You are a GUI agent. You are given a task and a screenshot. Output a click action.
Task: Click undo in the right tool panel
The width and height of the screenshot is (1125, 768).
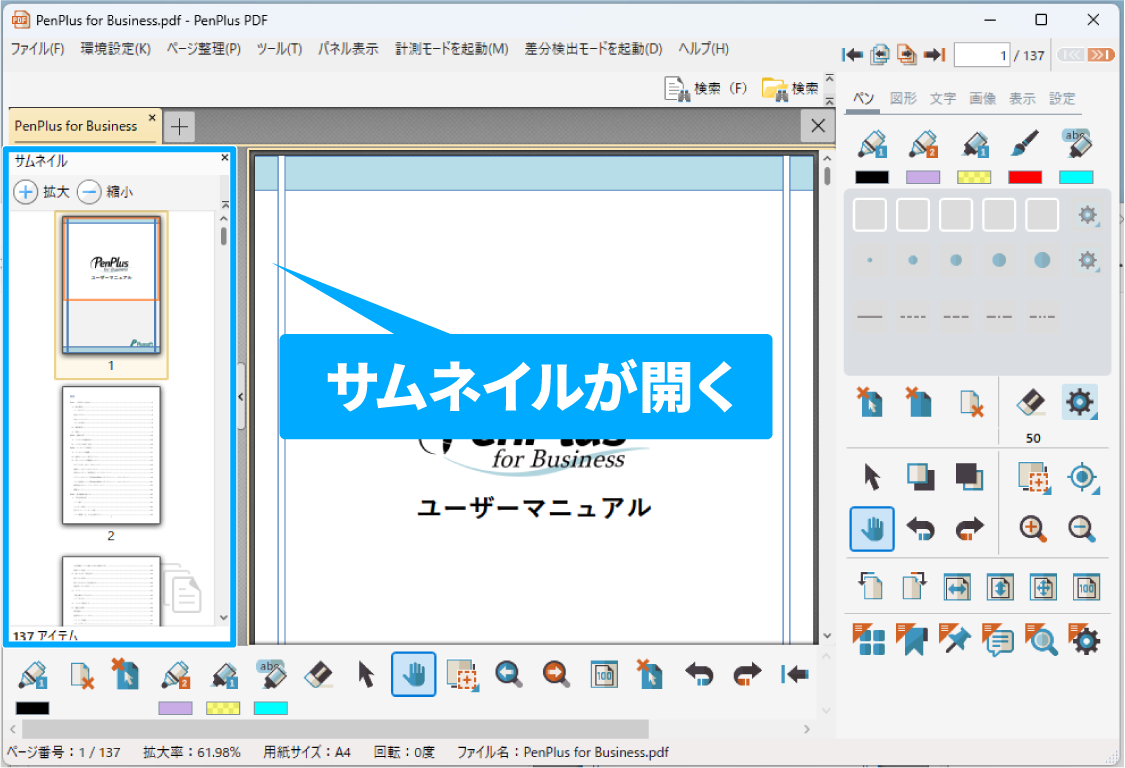coord(921,529)
